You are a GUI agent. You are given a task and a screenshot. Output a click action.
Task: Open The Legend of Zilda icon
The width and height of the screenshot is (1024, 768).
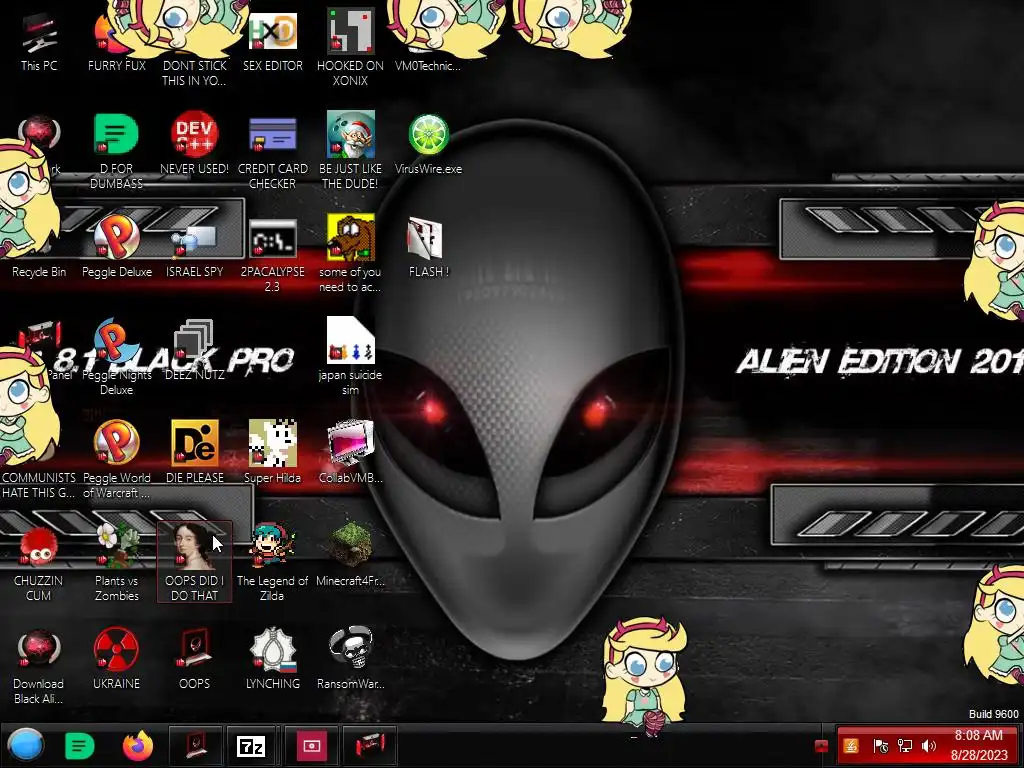[x=272, y=563]
